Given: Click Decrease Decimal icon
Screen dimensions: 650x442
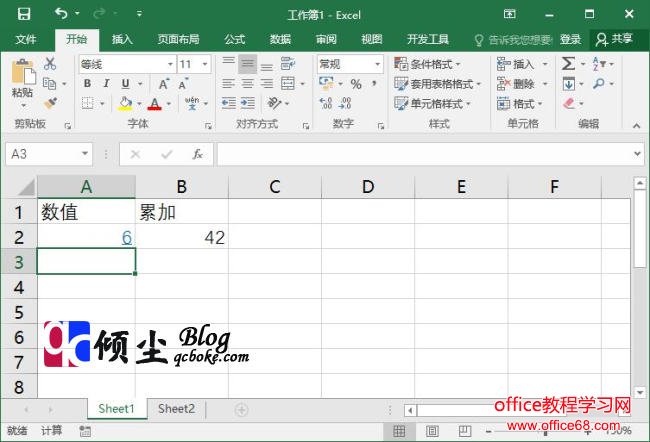Looking at the screenshot, I should [345, 103].
